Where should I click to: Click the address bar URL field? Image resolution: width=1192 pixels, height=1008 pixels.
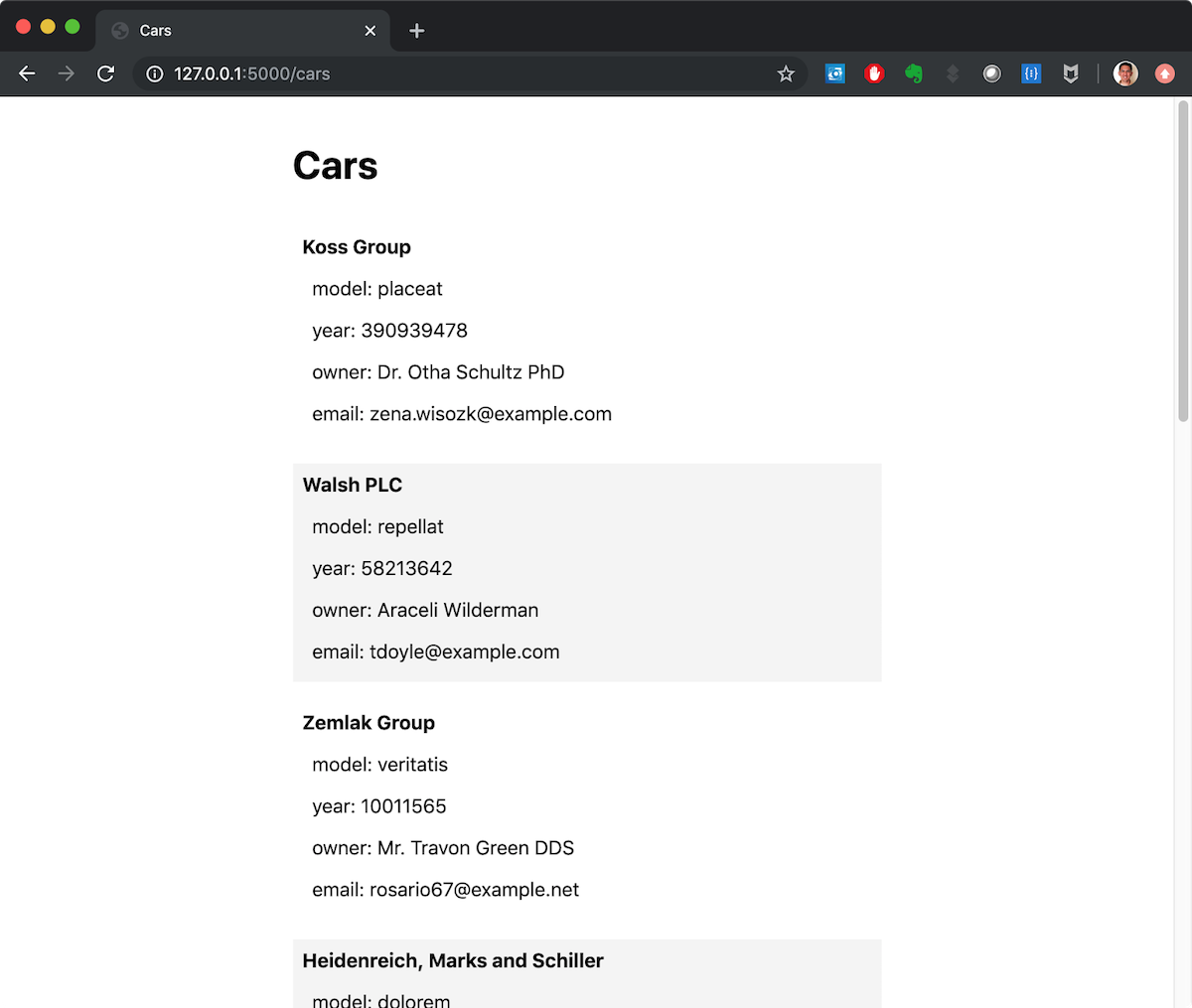(x=447, y=73)
